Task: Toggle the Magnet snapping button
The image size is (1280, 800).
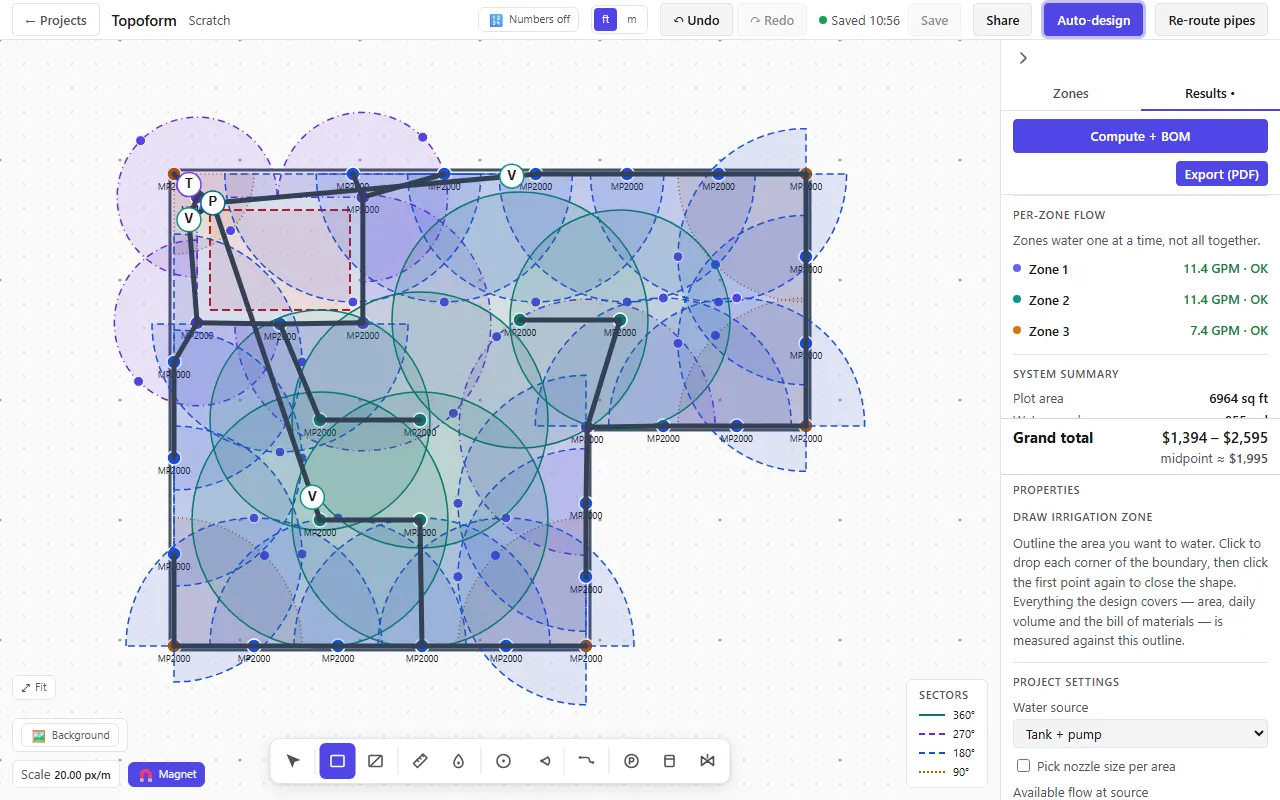Action: click(x=166, y=774)
